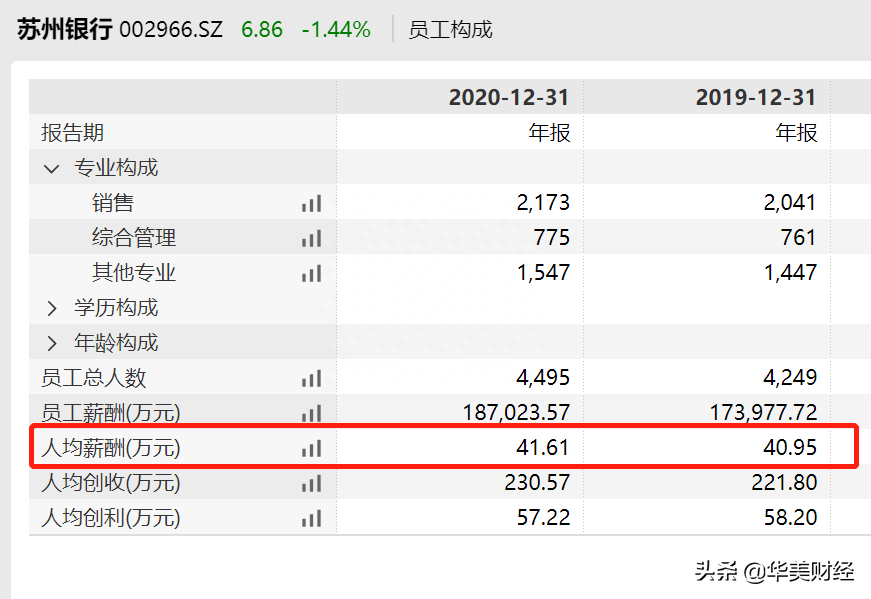The height and width of the screenshot is (599, 871).
Task: Click the bar chart icon beside 其他专业
Action: pos(311,273)
